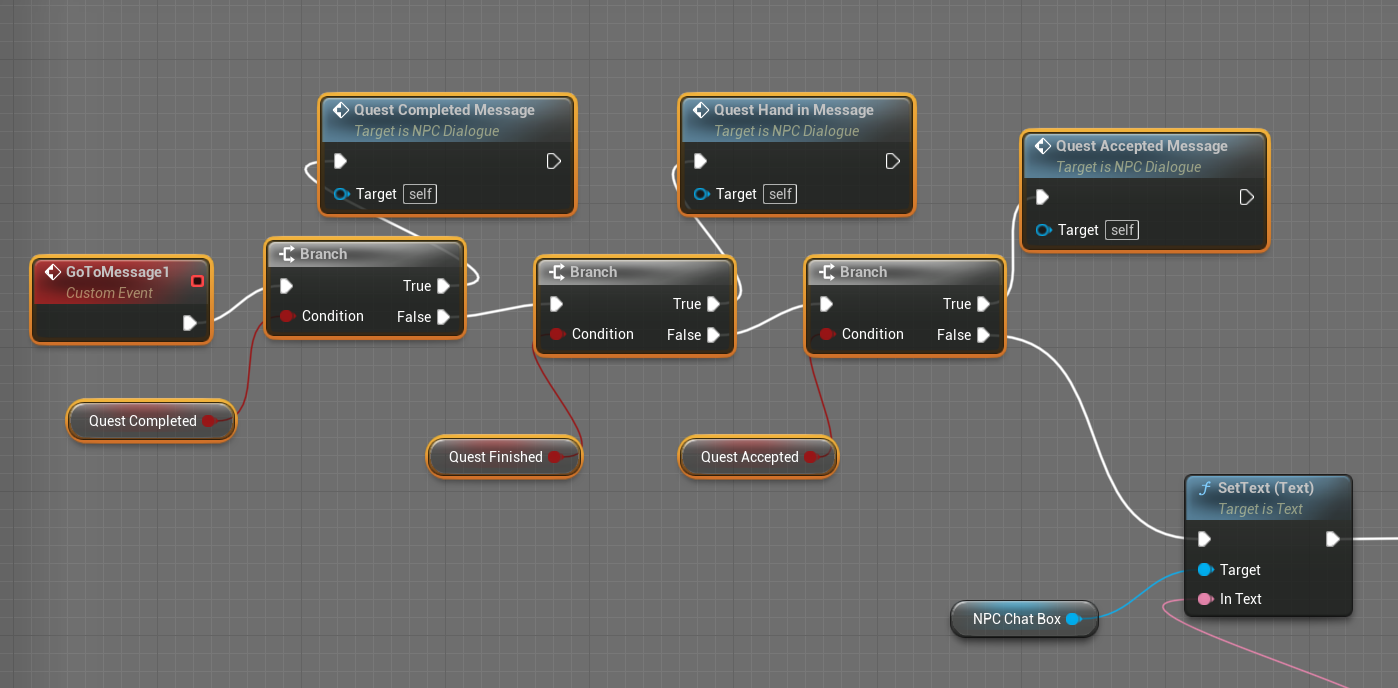
Task: Click Quest Hand in Message exec output pin
Action: (894, 161)
